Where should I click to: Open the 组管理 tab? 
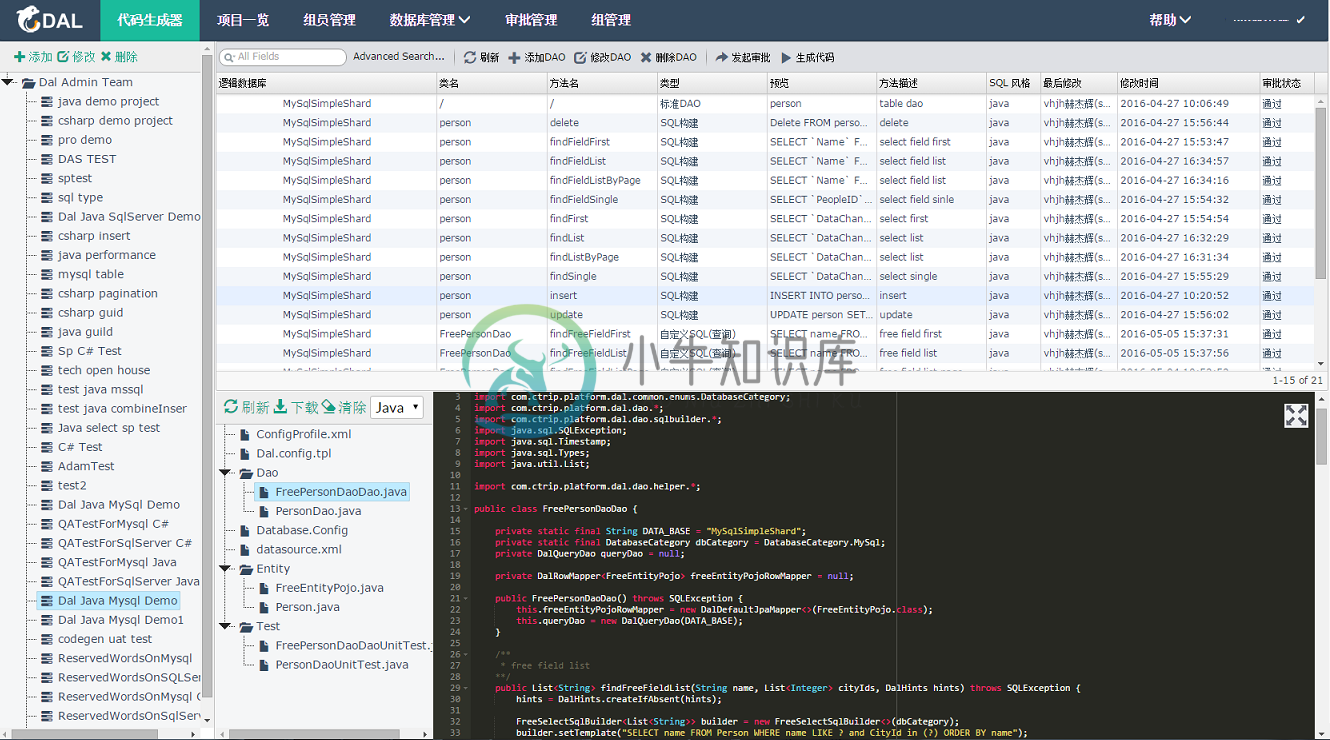pos(611,20)
